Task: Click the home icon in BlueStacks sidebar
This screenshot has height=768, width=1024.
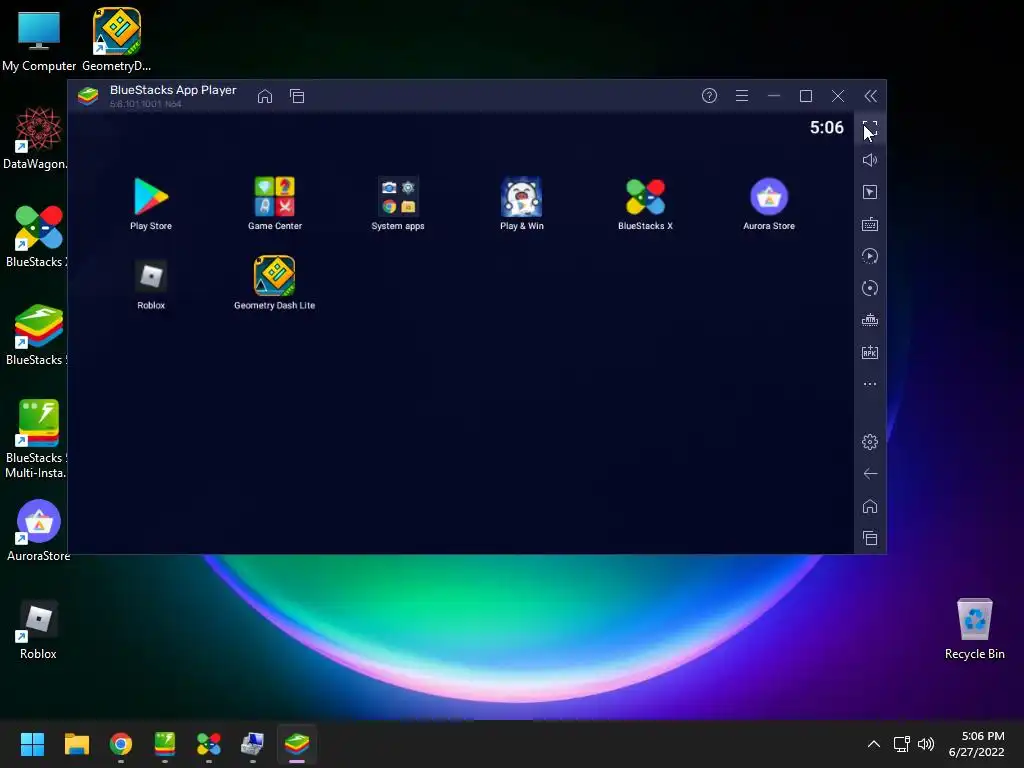Action: pyautogui.click(x=869, y=506)
